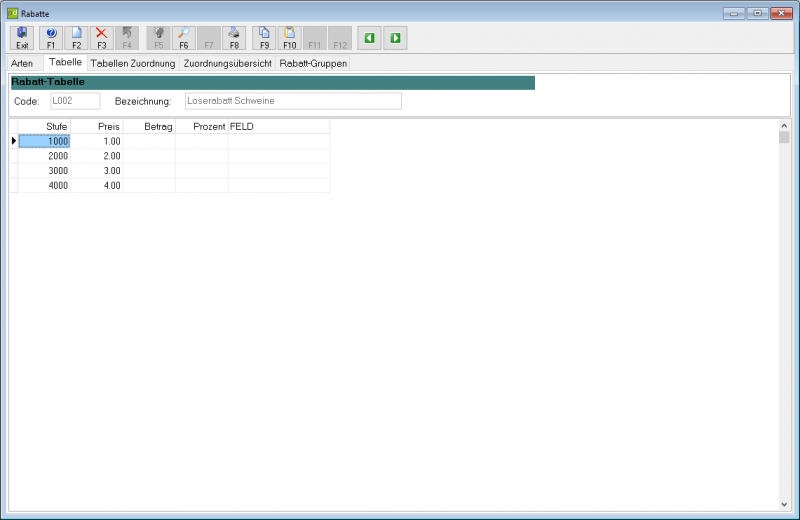800x520 pixels.
Task: Click scrollbar up arrow
Action: pyautogui.click(x=784, y=126)
